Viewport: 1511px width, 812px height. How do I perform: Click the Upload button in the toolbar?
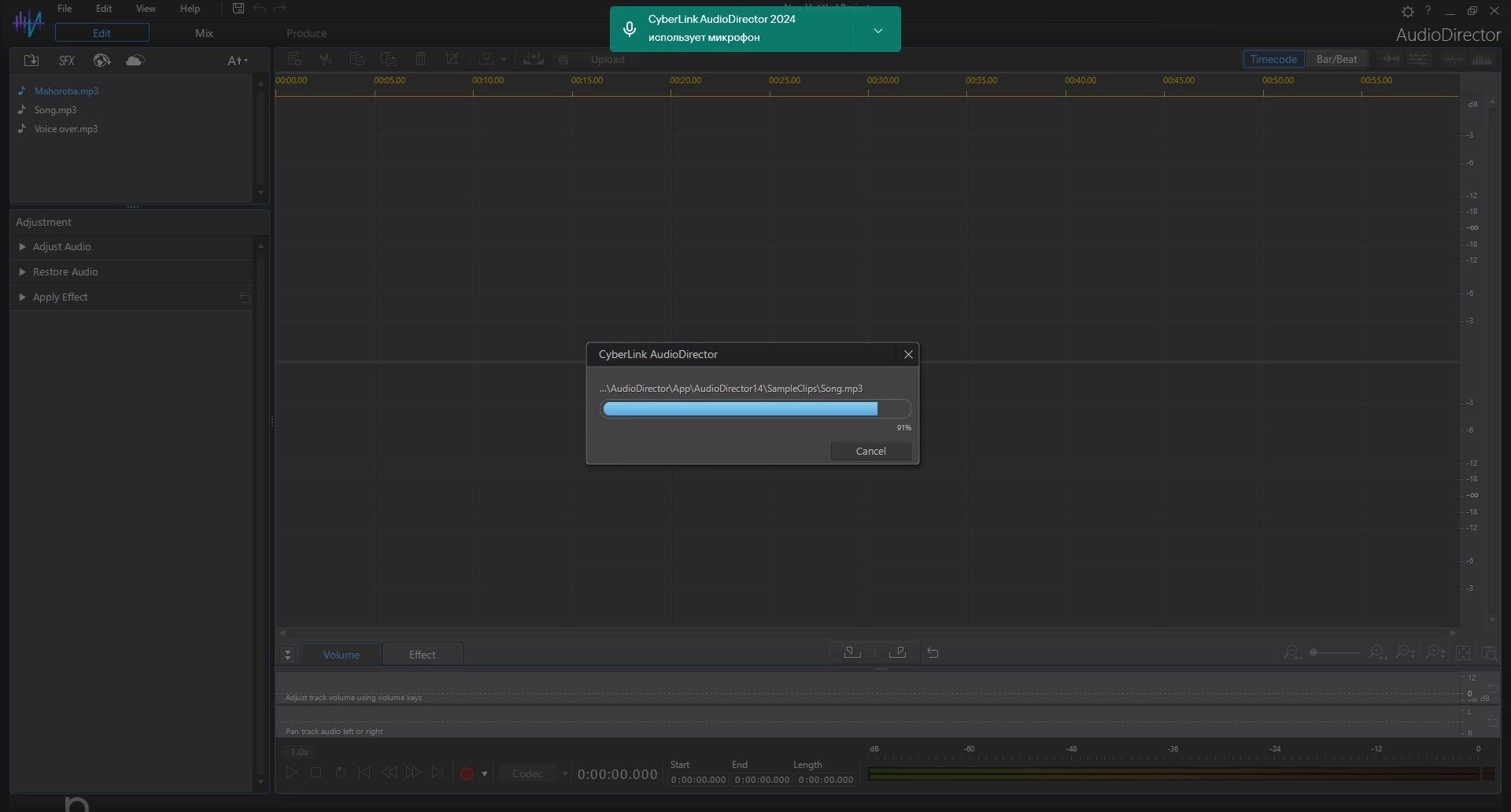point(608,59)
